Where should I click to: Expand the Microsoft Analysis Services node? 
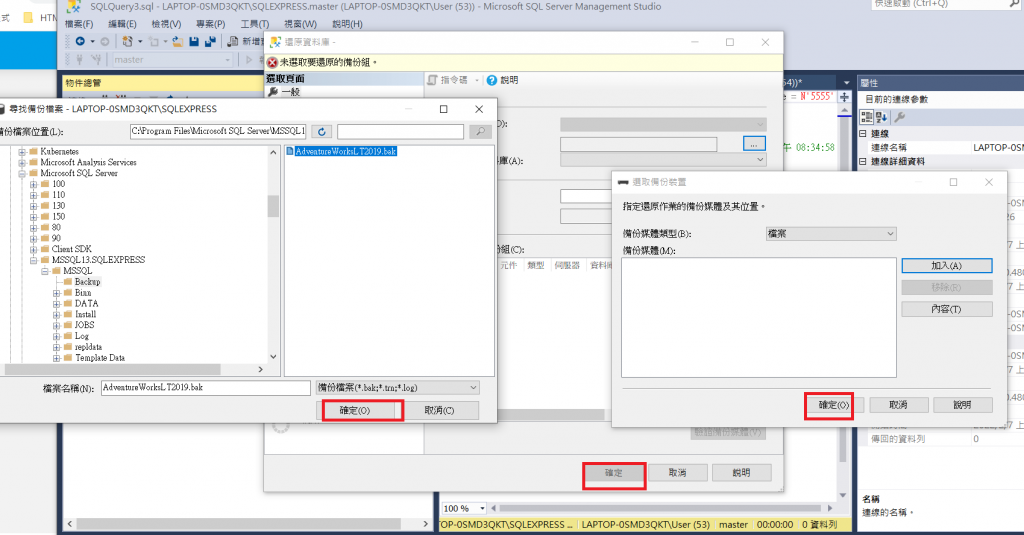22,163
